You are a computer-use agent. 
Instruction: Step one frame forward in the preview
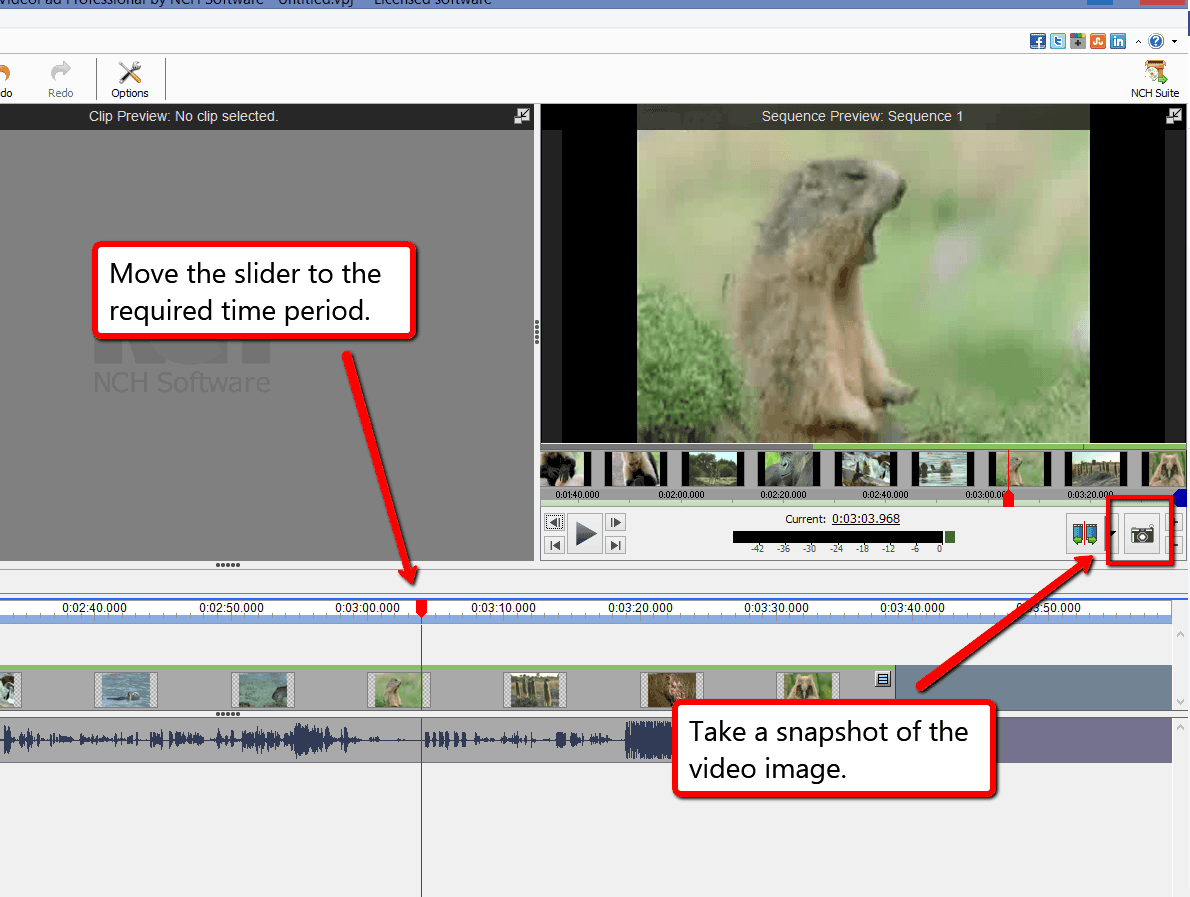[x=615, y=522]
